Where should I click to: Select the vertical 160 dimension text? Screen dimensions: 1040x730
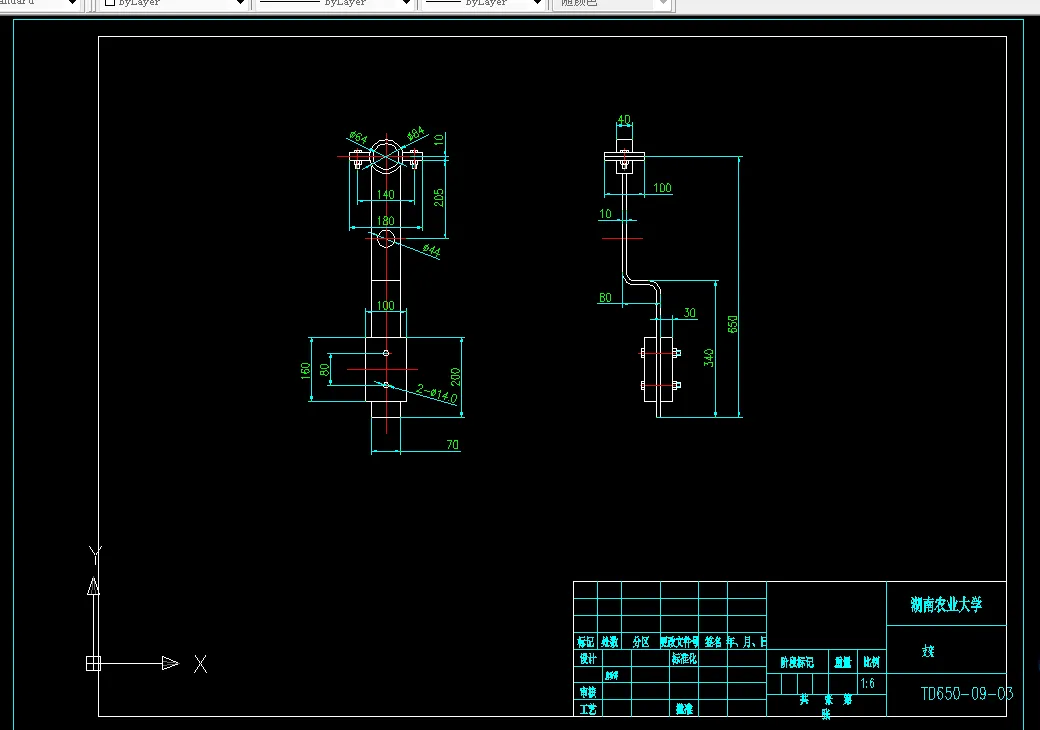(305, 370)
